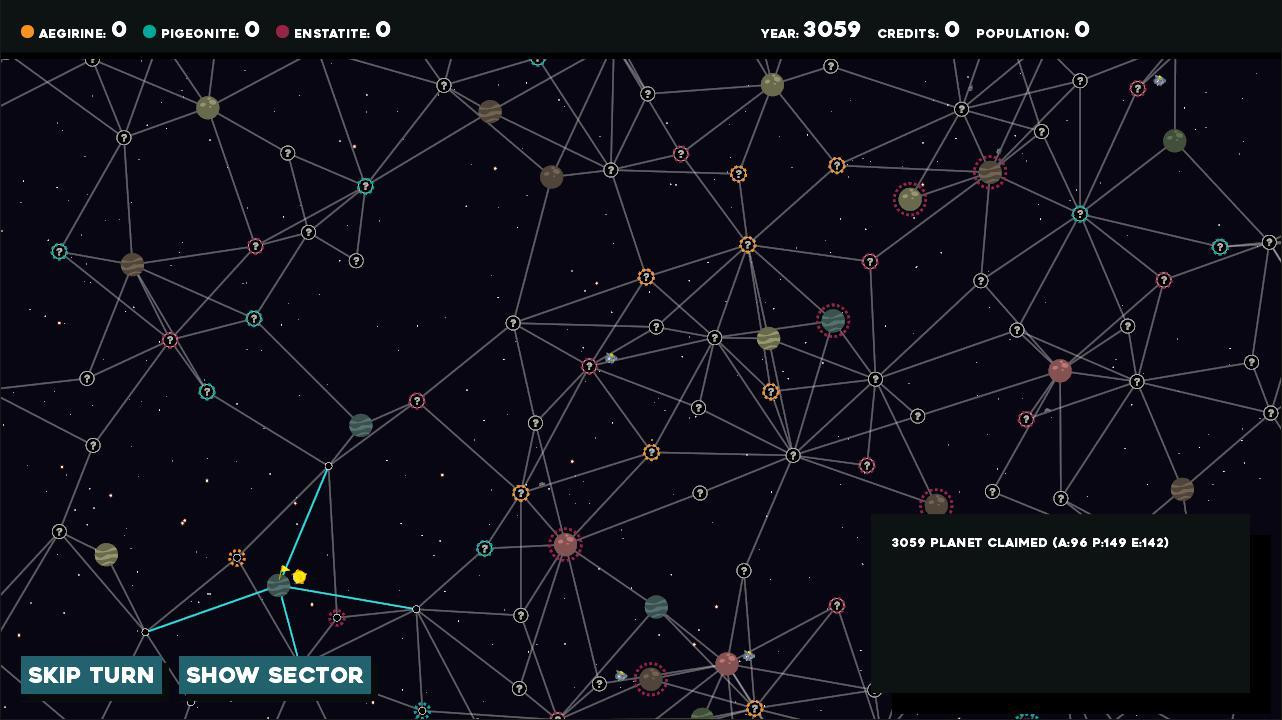Open the Show Sector view
This screenshot has width=1282, height=720.
click(x=275, y=675)
